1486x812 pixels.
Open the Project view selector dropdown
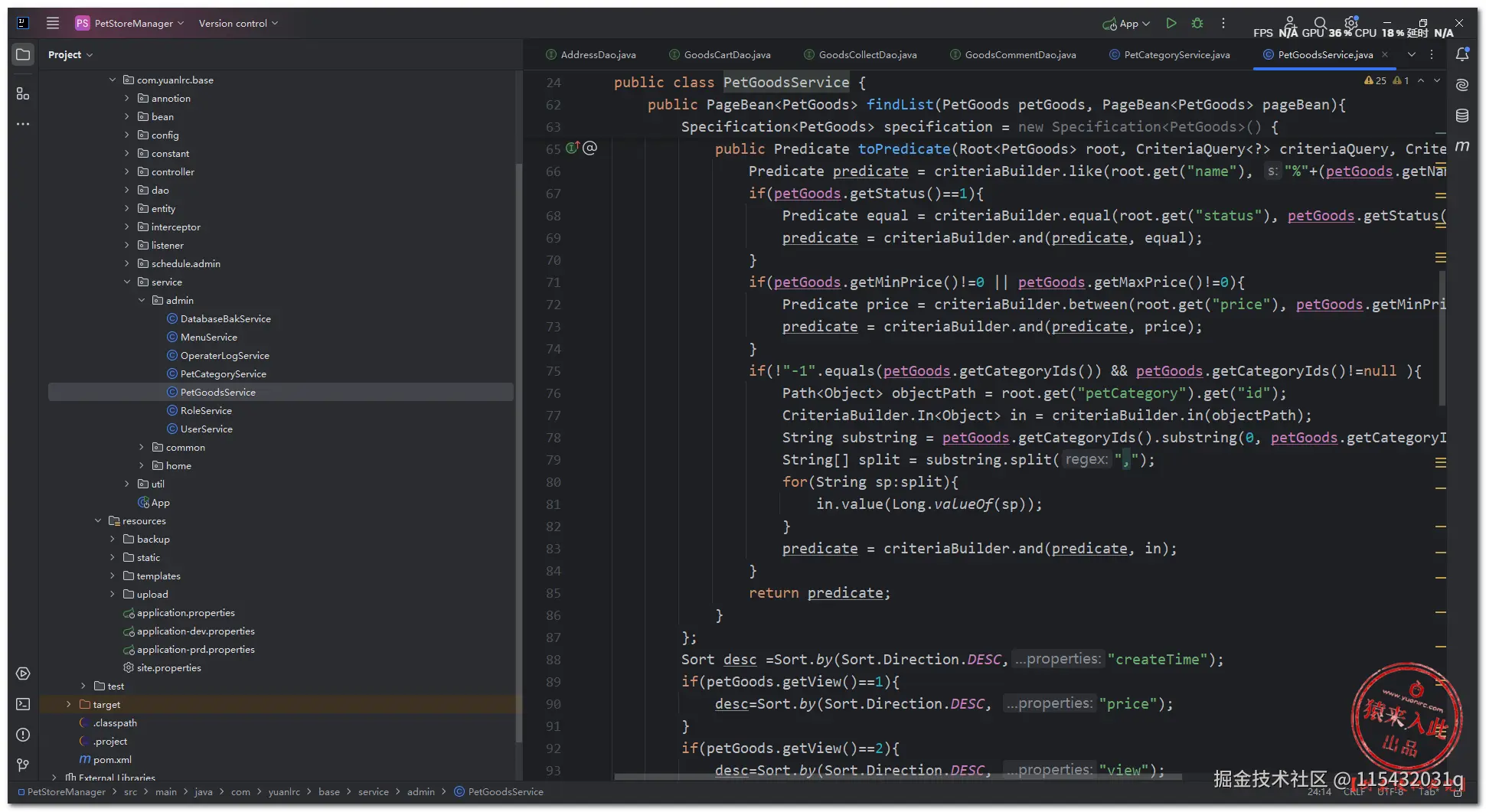coord(70,54)
